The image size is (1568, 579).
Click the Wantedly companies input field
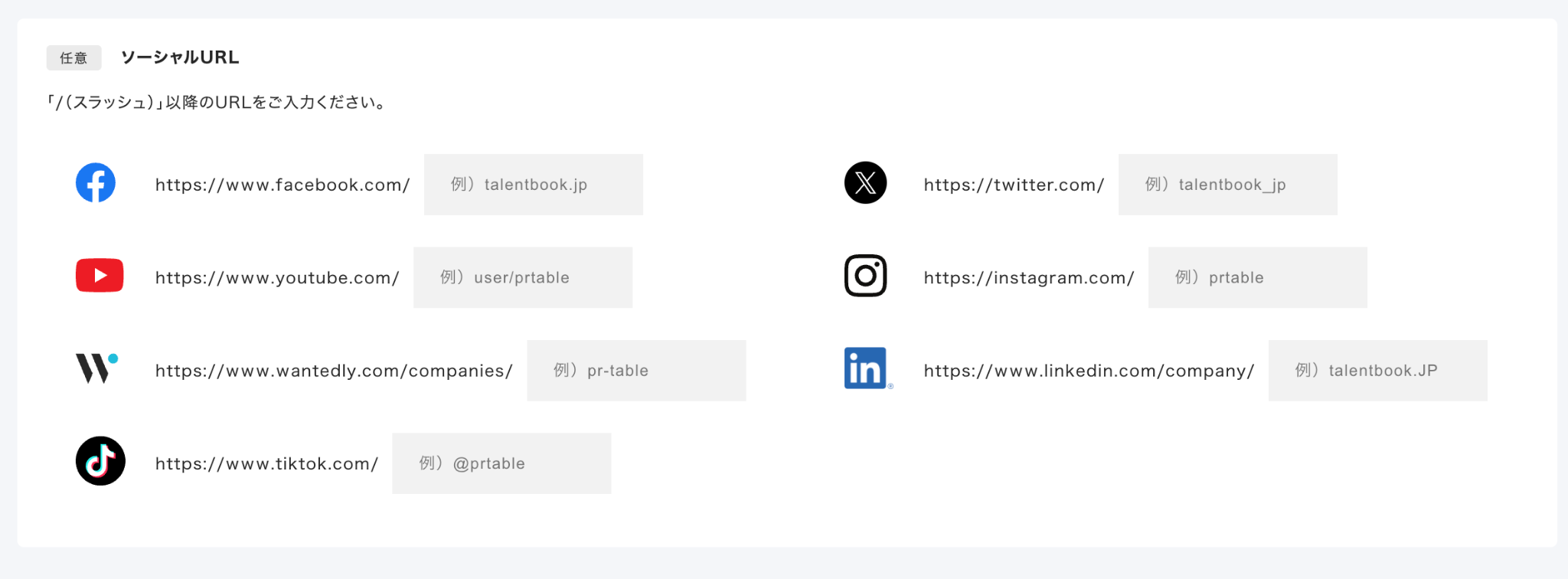pyautogui.click(x=636, y=371)
